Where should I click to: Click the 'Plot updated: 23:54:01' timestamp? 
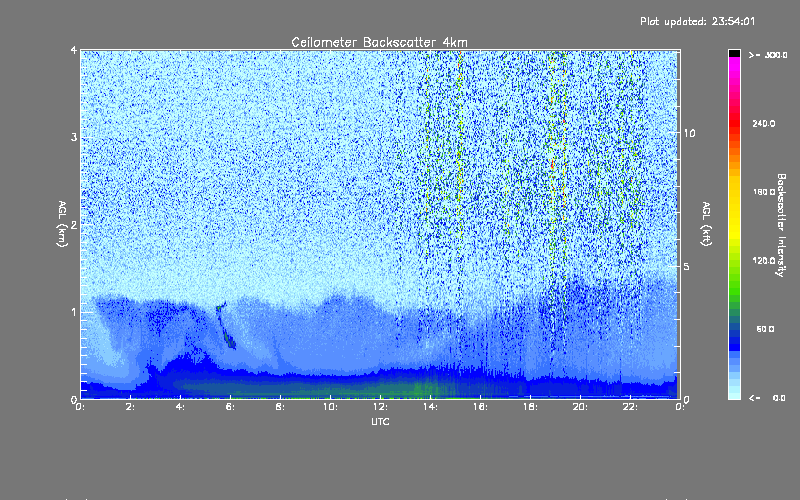coord(697,21)
